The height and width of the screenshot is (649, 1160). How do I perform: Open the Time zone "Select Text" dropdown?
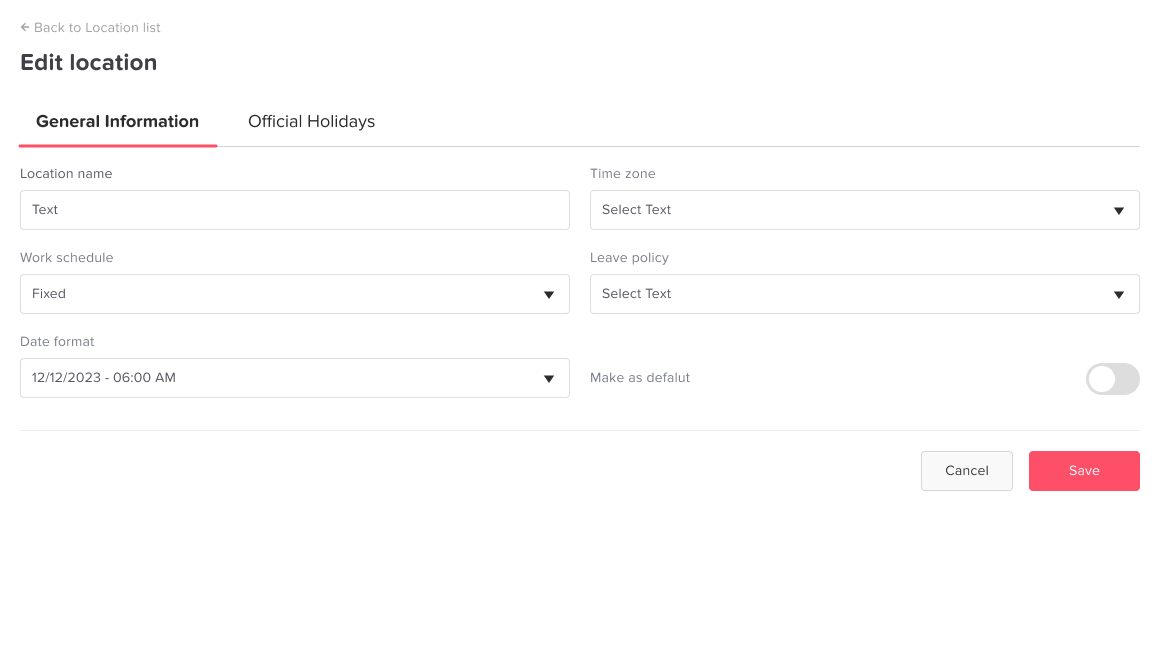[850, 210]
